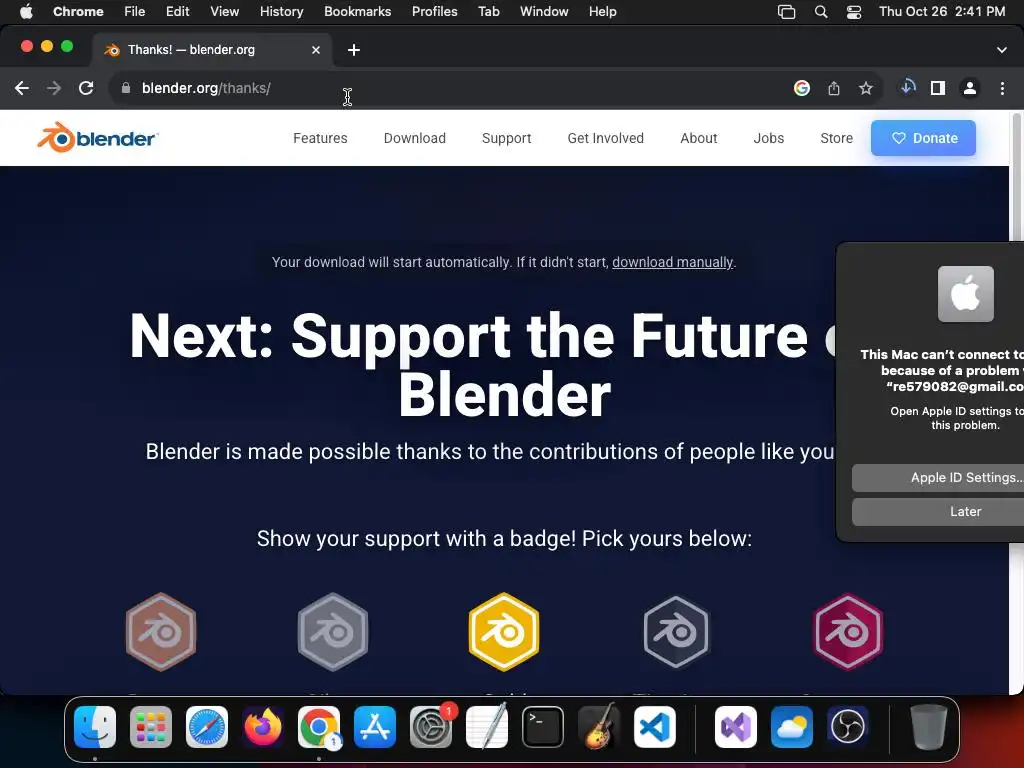Click the screen mirroring menu bar icon

pyautogui.click(x=787, y=12)
